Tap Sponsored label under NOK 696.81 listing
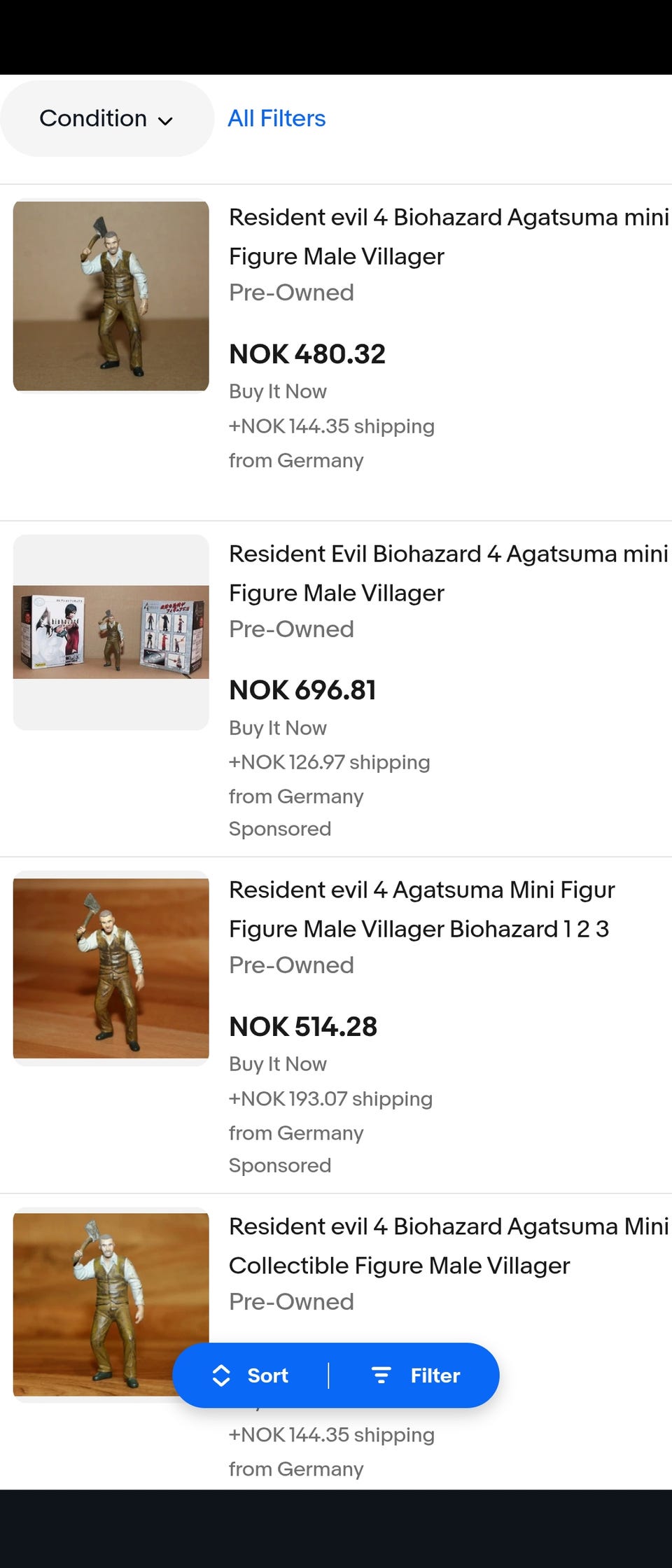 [280, 829]
